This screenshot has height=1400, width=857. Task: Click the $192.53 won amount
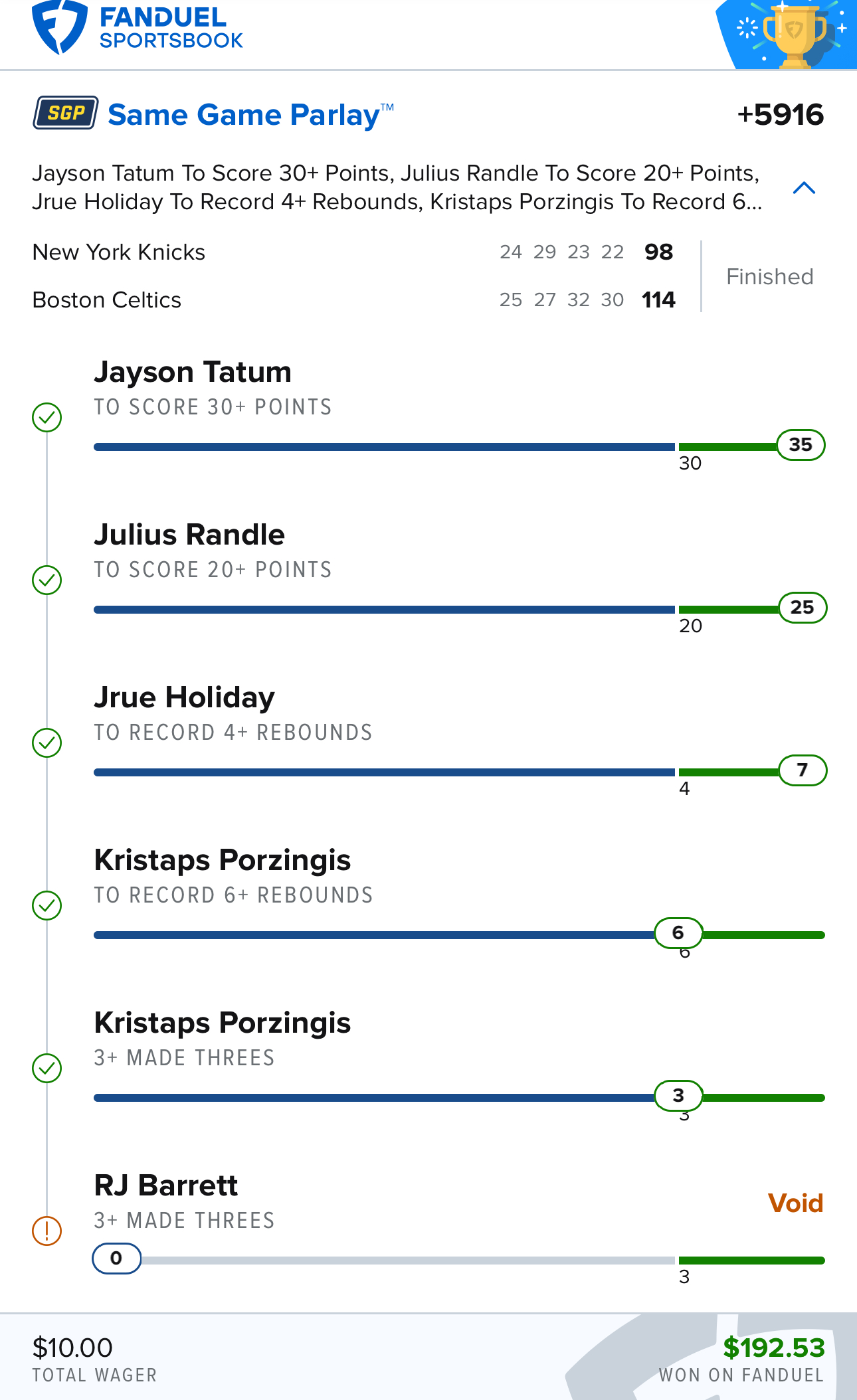774,1348
